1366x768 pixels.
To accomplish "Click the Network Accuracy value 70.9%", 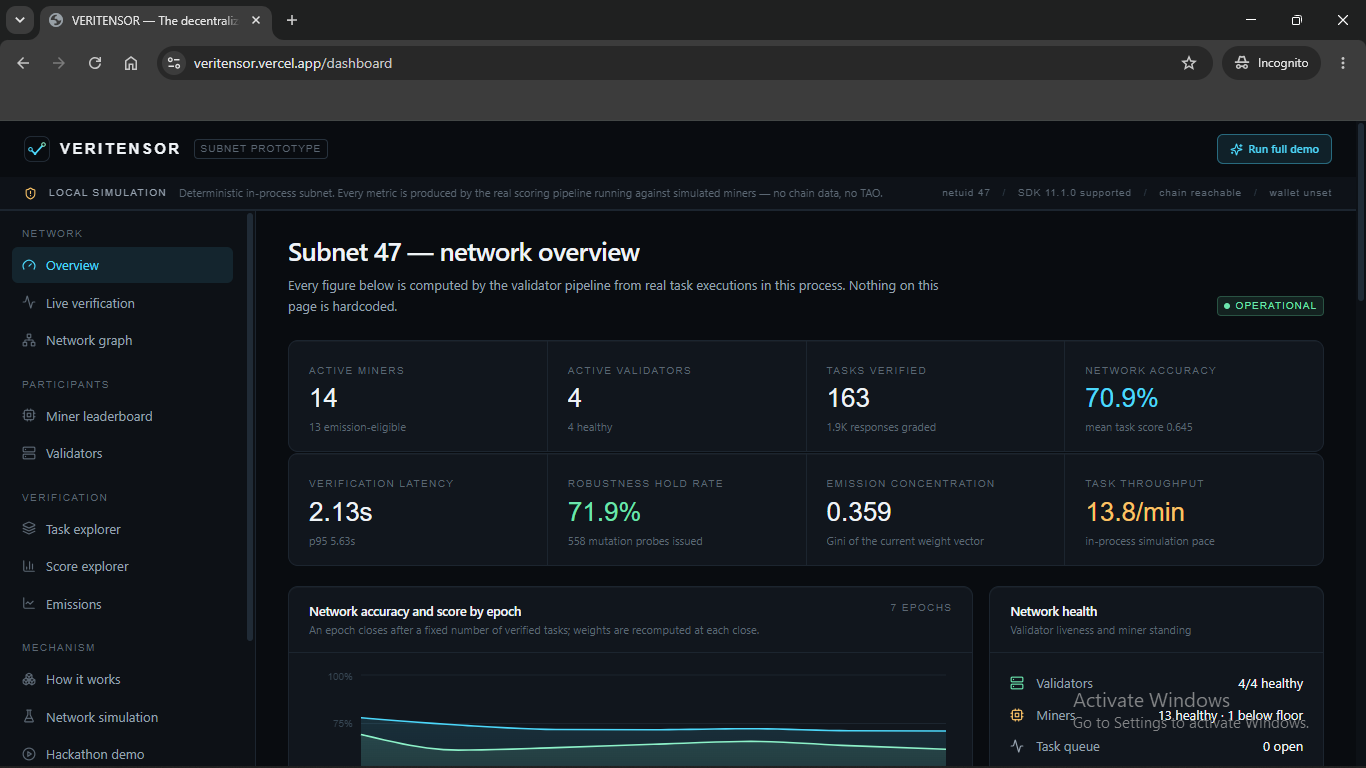I will point(1121,398).
